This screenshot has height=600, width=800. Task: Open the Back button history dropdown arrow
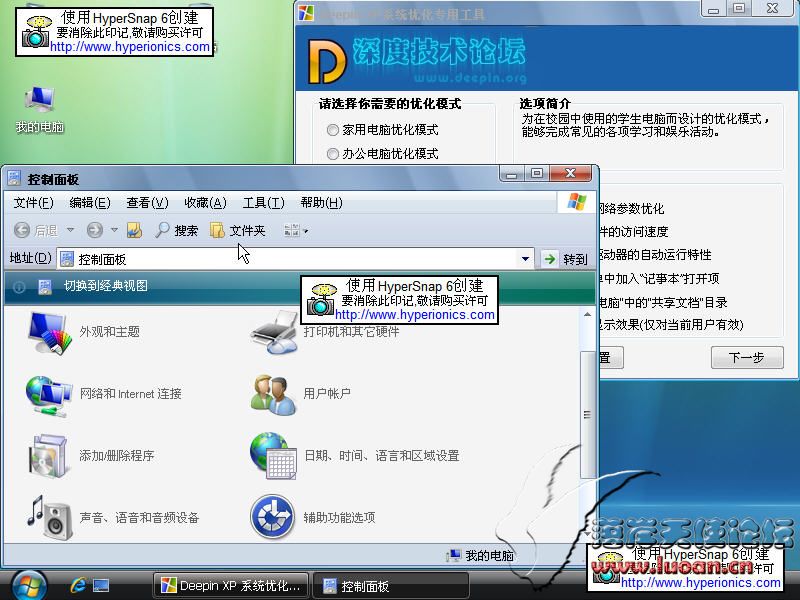tap(70, 231)
